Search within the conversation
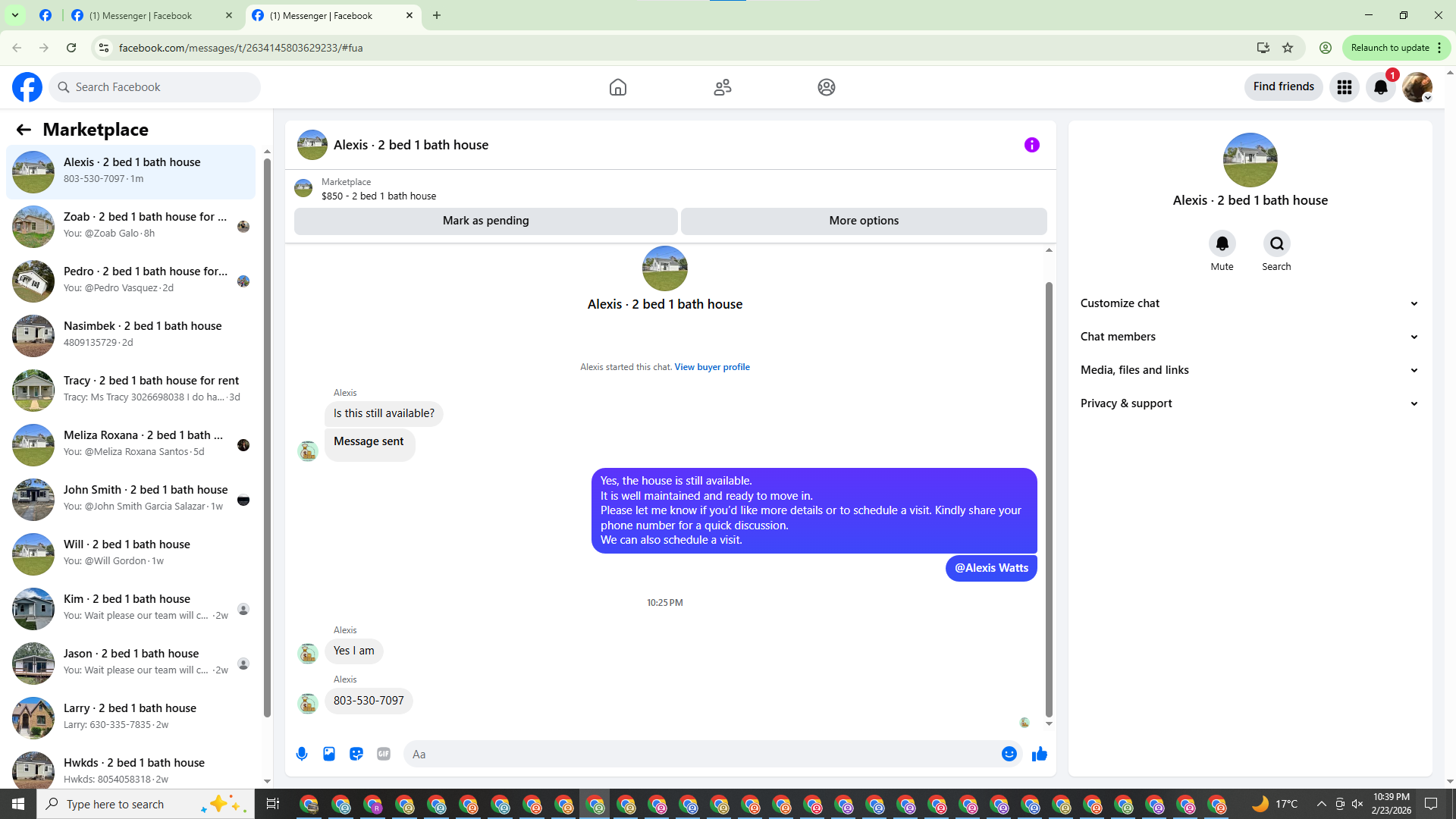 point(1276,243)
